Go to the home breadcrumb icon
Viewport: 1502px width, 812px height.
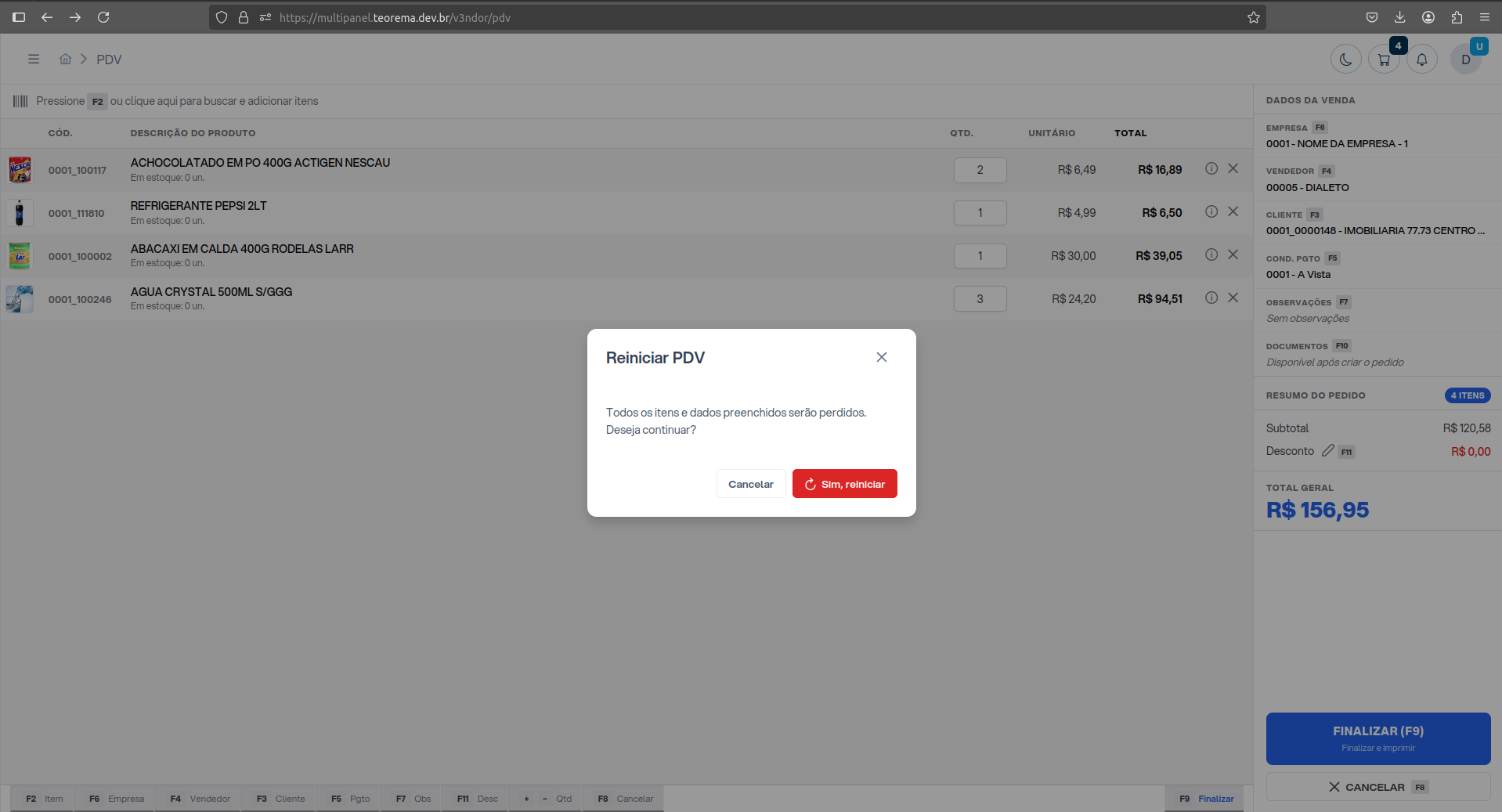pyautogui.click(x=66, y=59)
